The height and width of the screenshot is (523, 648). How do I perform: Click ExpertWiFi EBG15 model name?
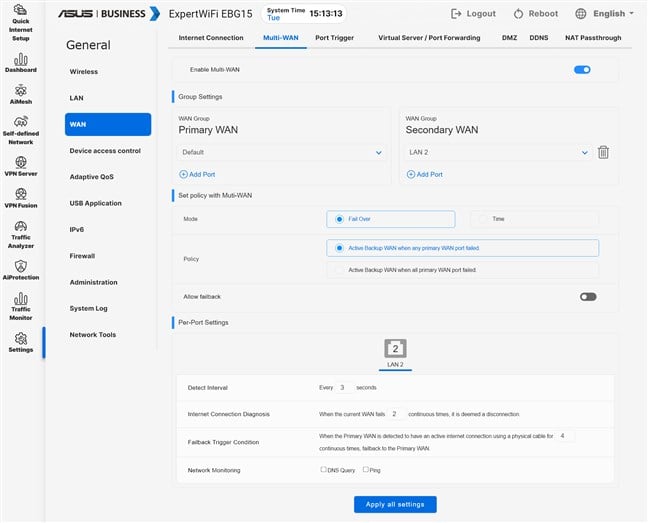tap(210, 14)
